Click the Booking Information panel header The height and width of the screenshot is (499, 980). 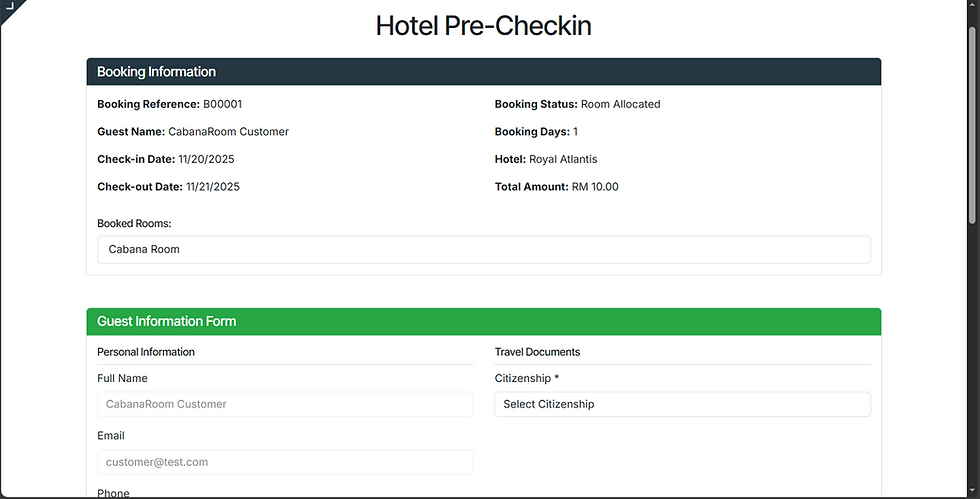pyautogui.click(x=483, y=72)
